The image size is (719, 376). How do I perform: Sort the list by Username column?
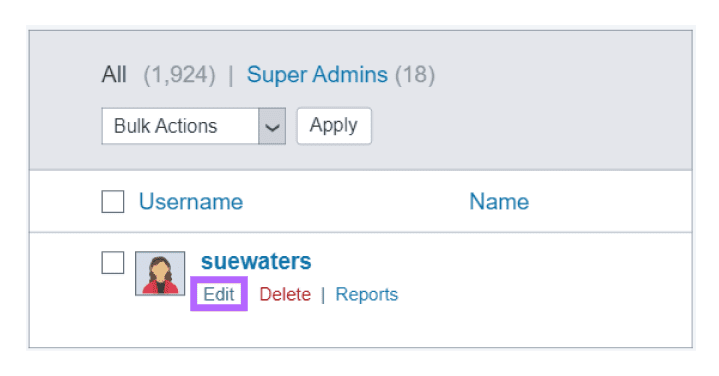[x=191, y=202]
